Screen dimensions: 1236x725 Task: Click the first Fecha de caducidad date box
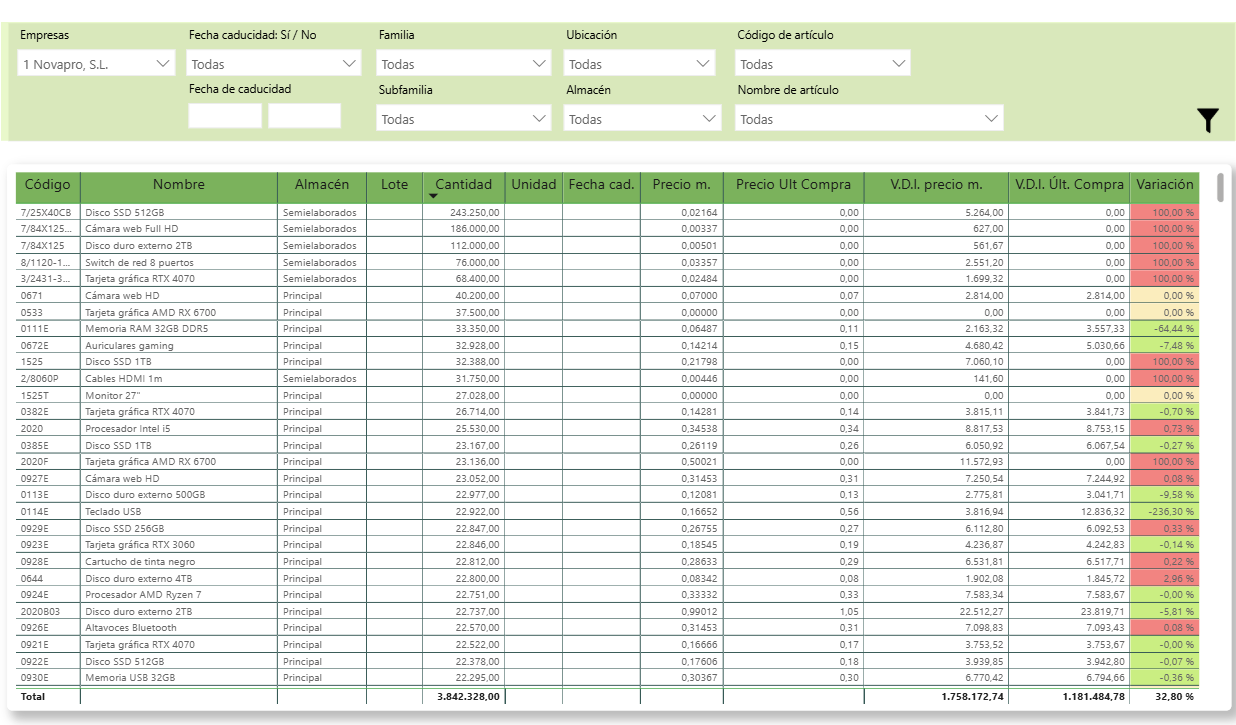[225, 116]
